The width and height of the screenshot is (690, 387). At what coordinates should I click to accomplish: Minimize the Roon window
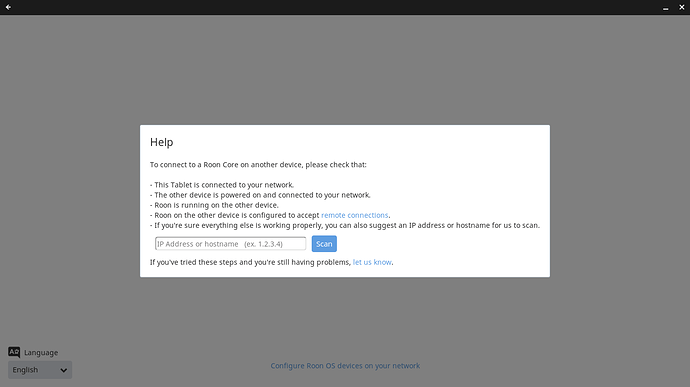pyautogui.click(x=665, y=8)
